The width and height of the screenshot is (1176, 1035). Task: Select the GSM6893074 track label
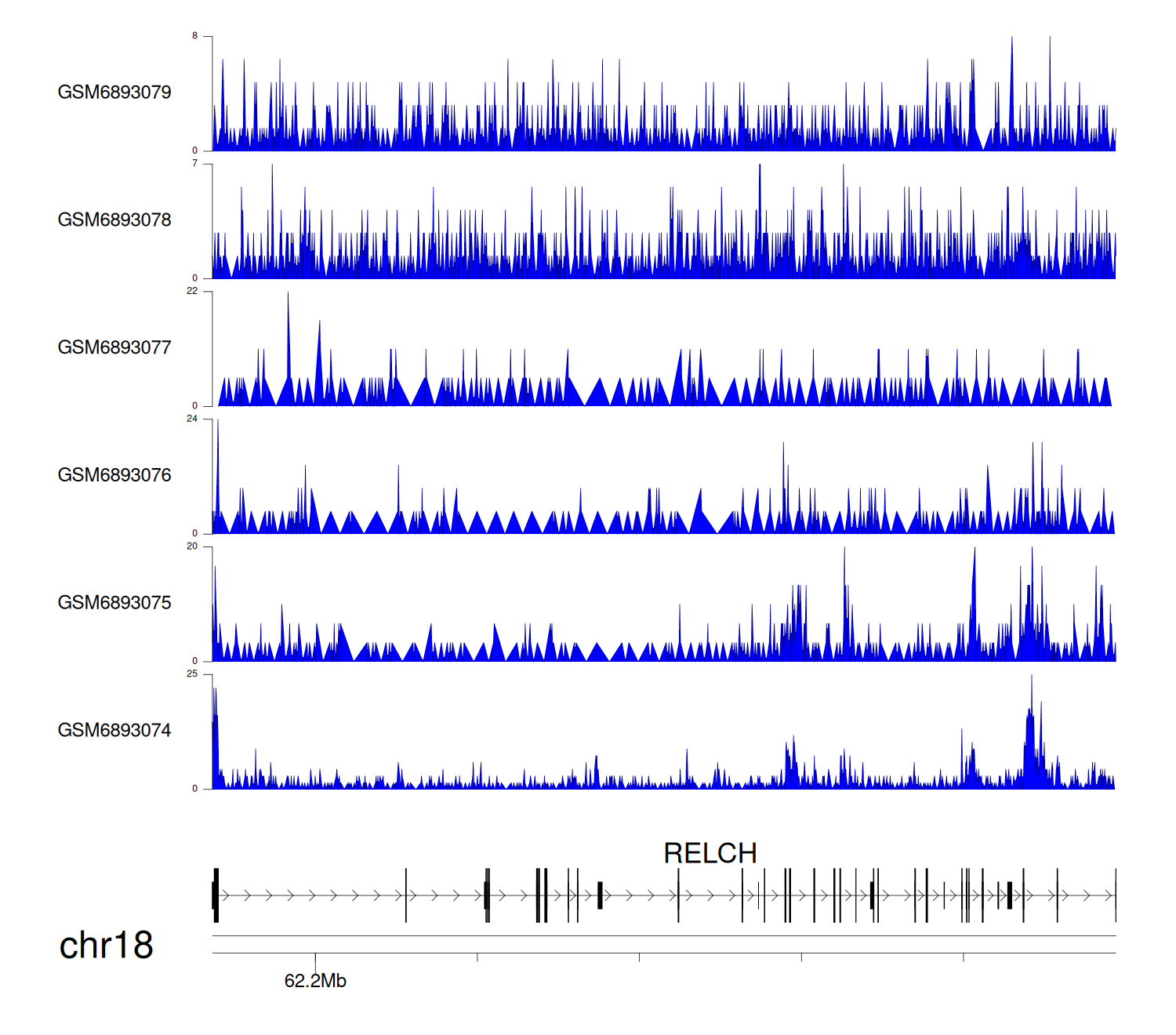[114, 731]
